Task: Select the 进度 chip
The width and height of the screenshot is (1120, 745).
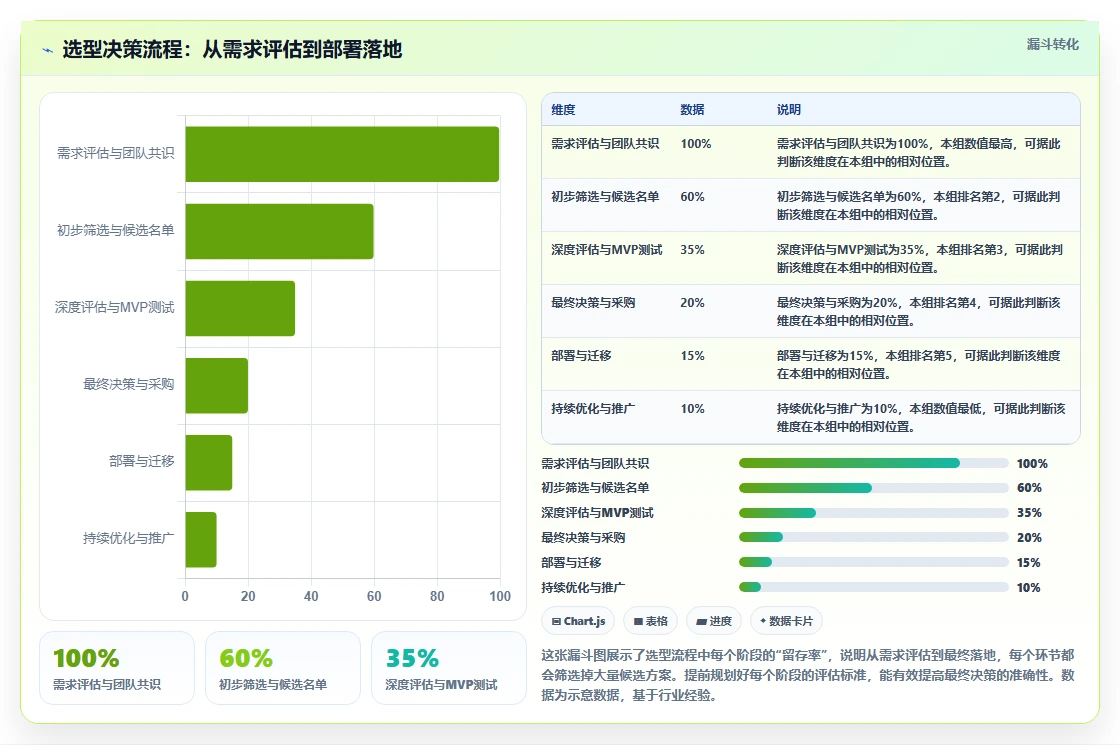Action: 714,621
